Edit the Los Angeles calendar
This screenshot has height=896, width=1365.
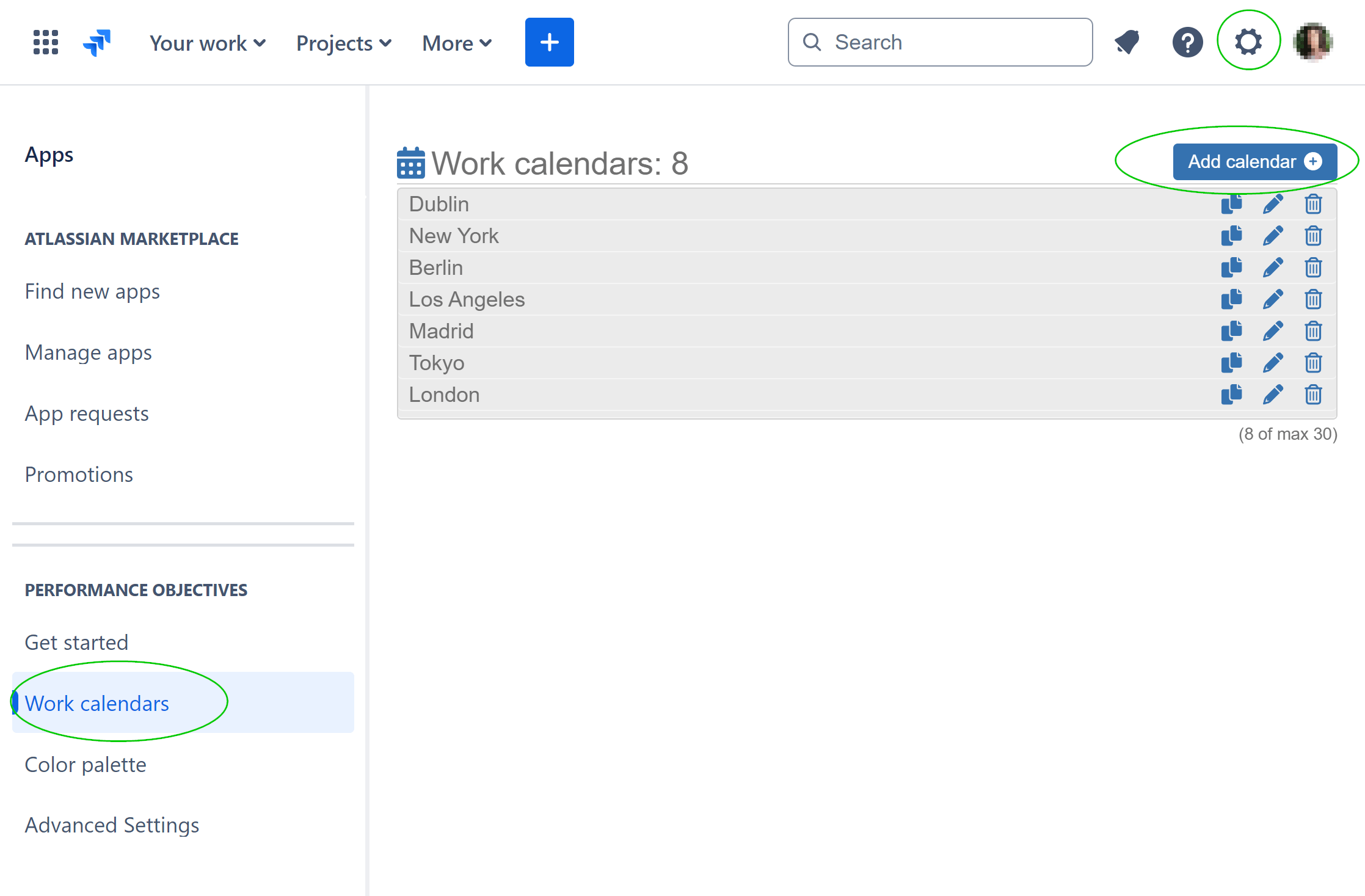pyautogui.click(x=1273, y=299)
